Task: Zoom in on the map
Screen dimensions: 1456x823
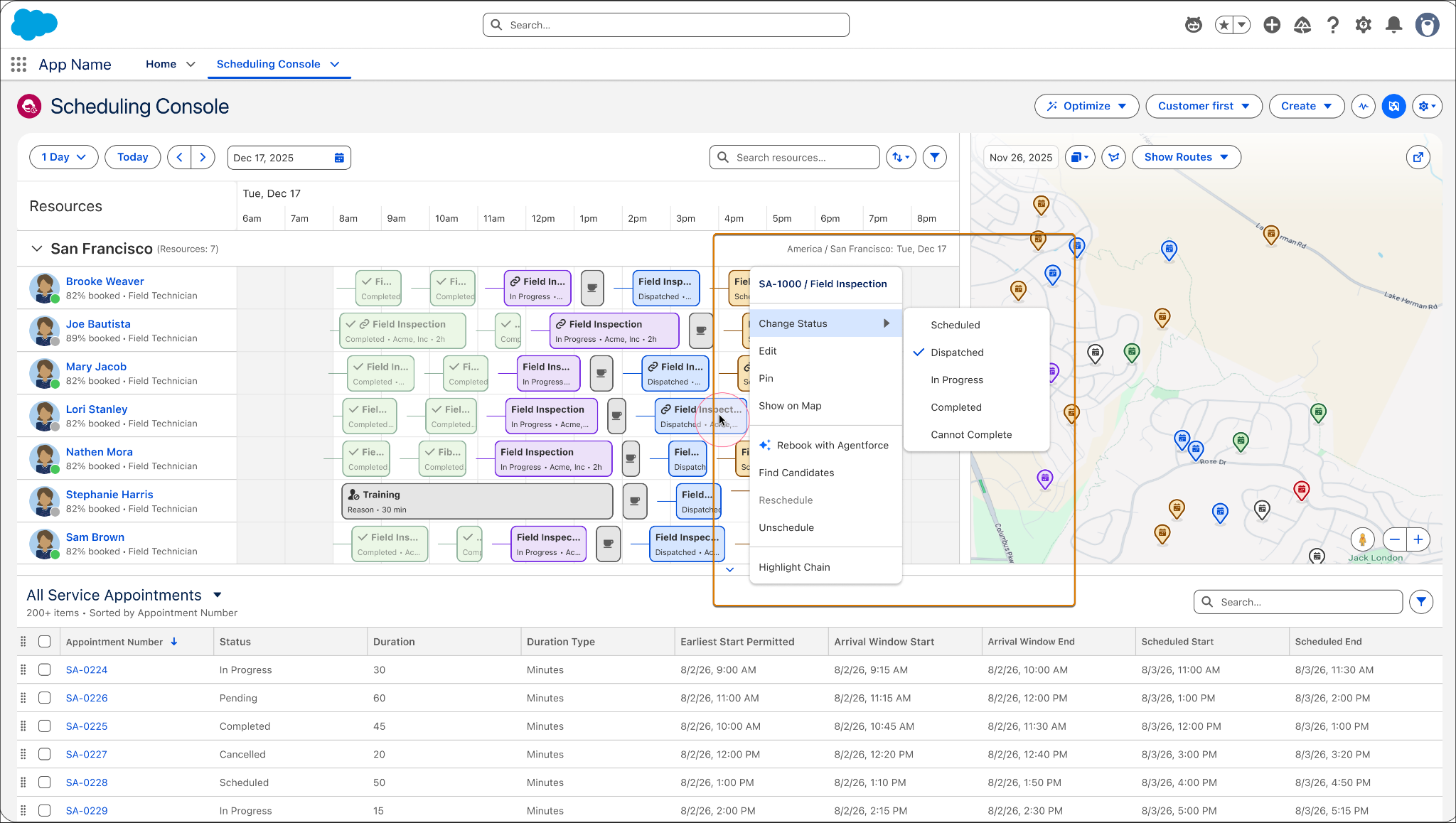Action: pos(1418,539)
